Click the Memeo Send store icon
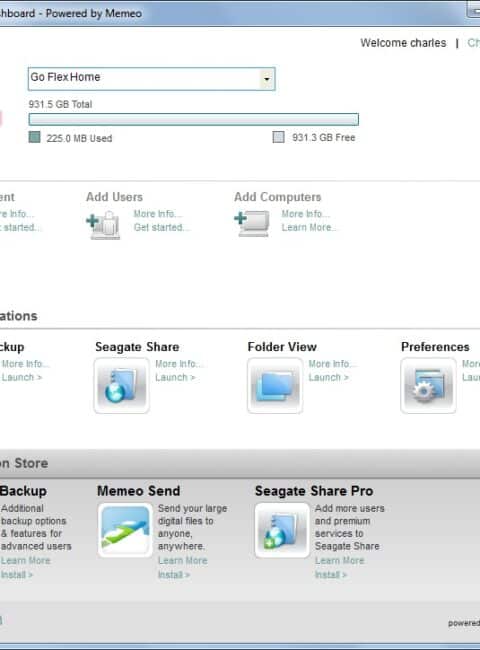 pos(125,530)
